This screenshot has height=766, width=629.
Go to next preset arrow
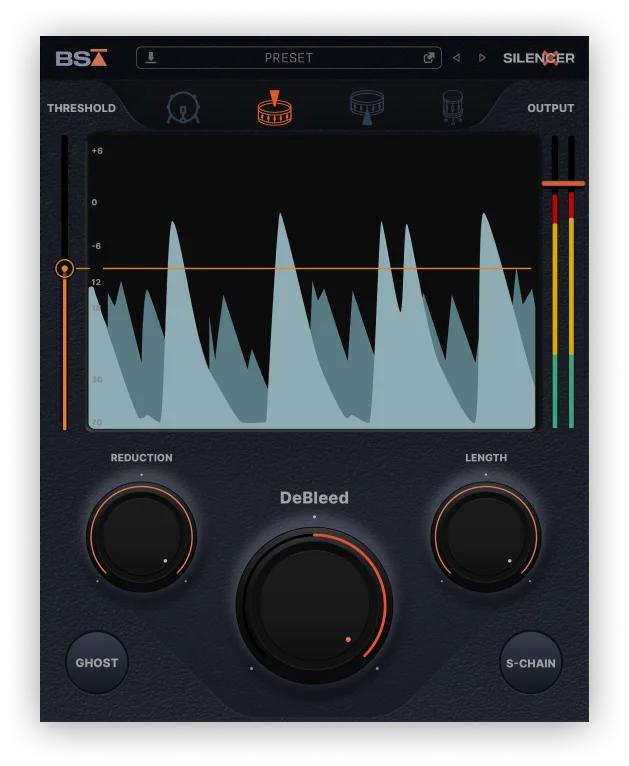point(482,58)
